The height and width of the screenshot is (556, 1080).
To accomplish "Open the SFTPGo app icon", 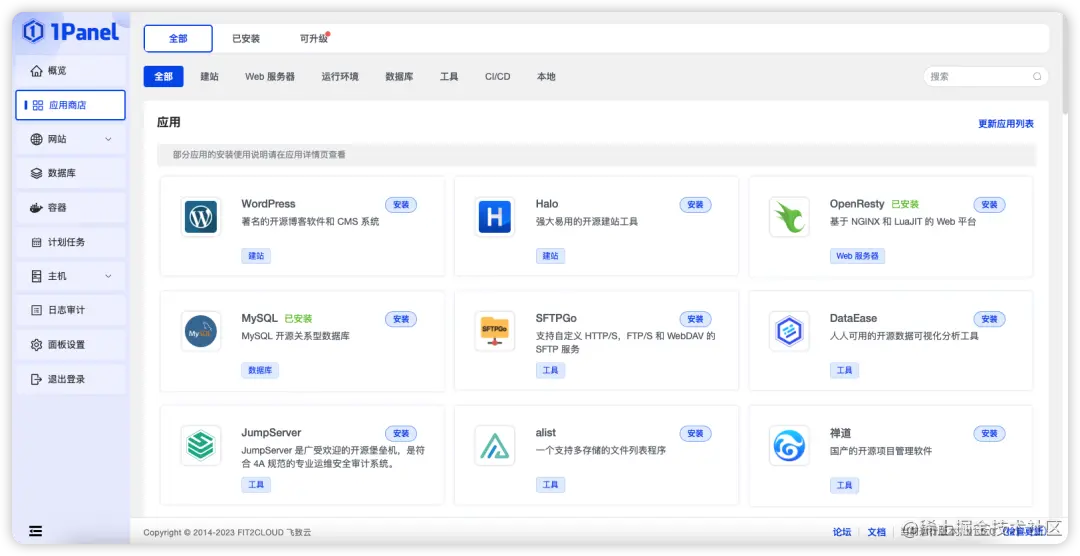I will pyautogui.click(x=495, y=331).
